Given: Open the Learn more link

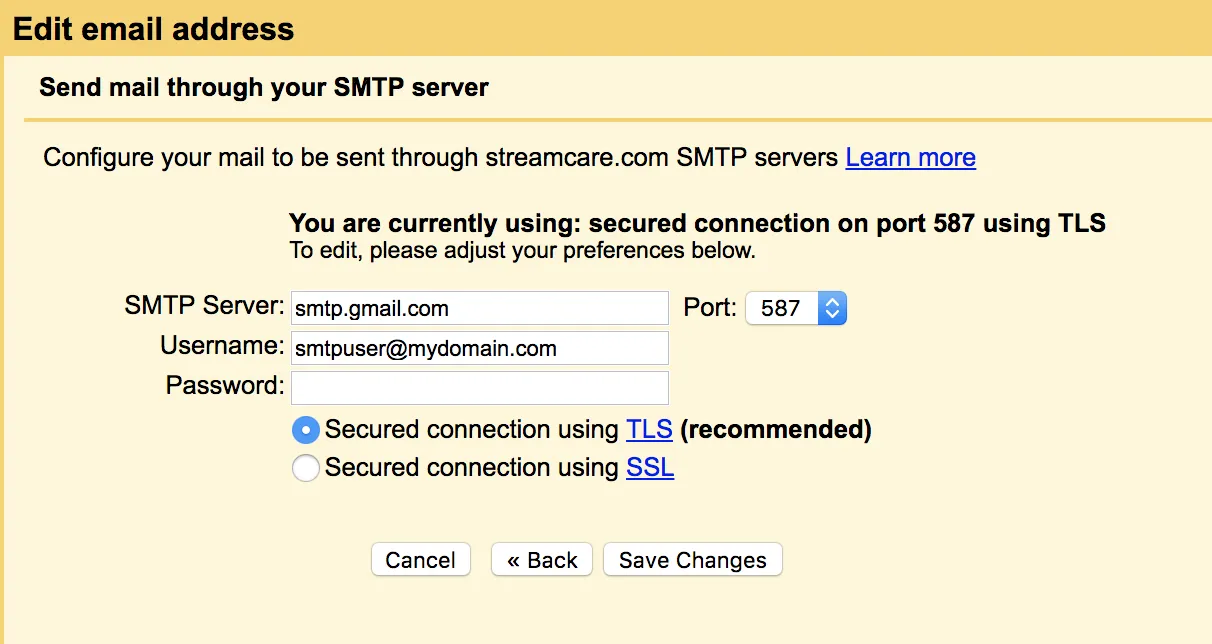Looking at the screenshot, I should click(910, 158).
